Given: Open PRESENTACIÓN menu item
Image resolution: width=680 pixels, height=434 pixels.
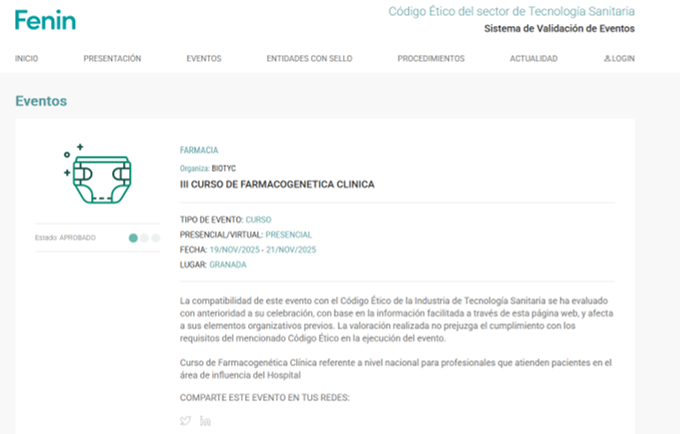Looking at the screenshot, I should click(x=112, y=59).
